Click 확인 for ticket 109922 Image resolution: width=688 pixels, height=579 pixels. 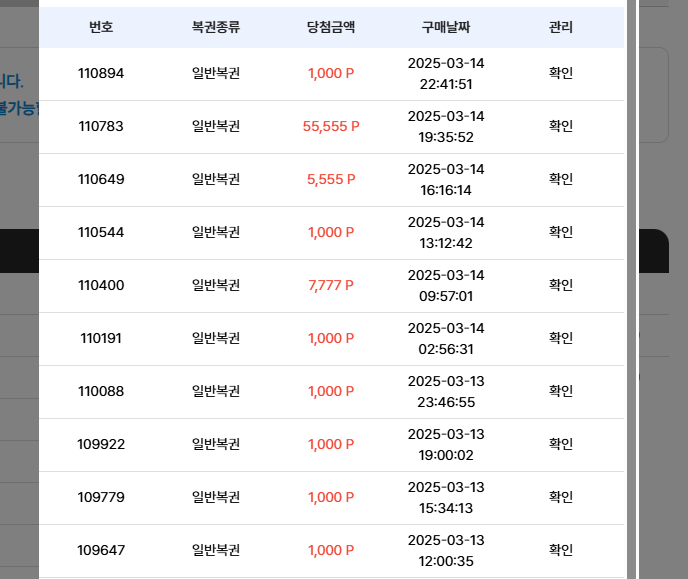[x=561, y=444]
